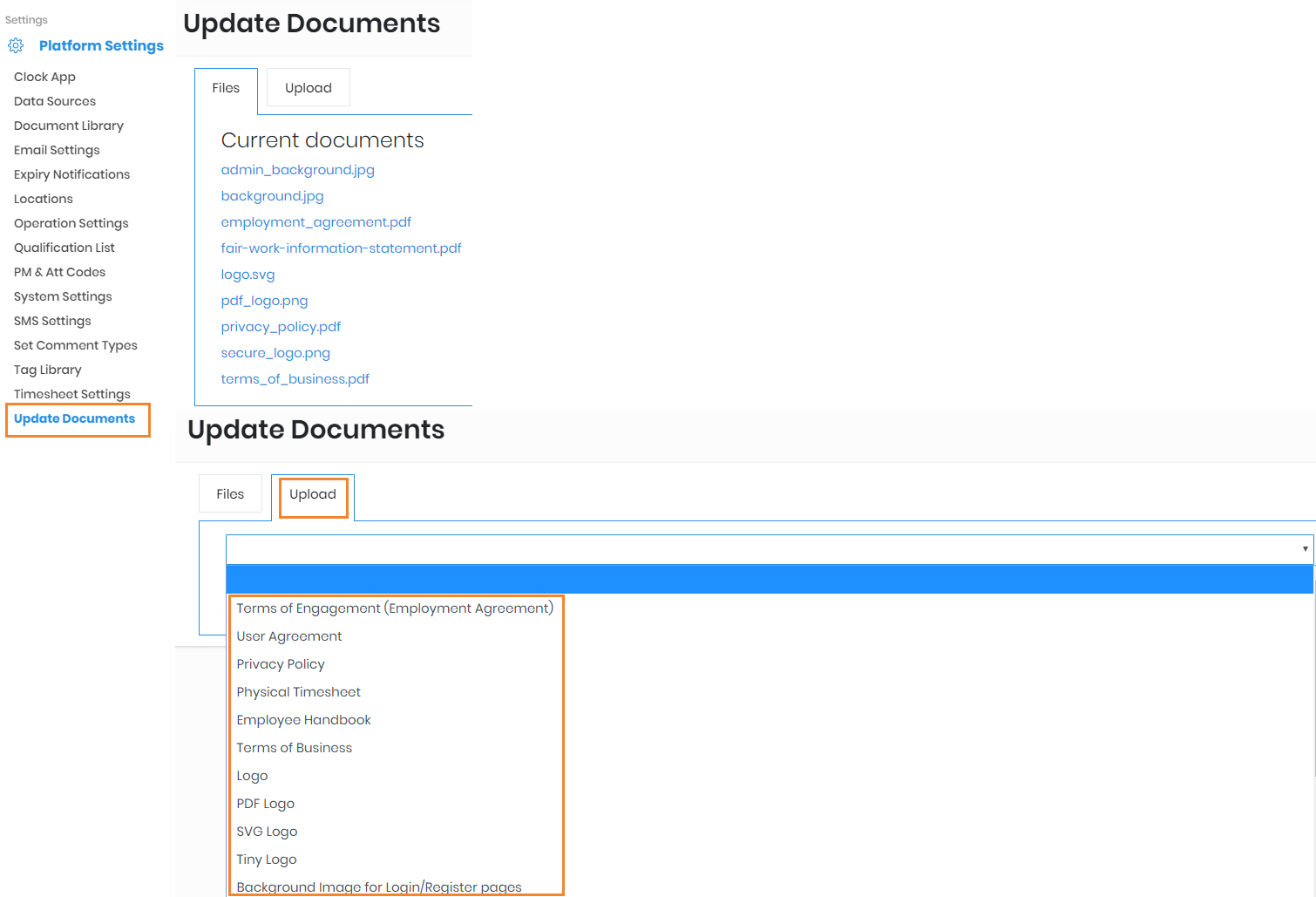The height and width of the screenshot is (897, 1316).
Task: Select Timesheet Settings in sidebar
Action: [x=72, y=394]
